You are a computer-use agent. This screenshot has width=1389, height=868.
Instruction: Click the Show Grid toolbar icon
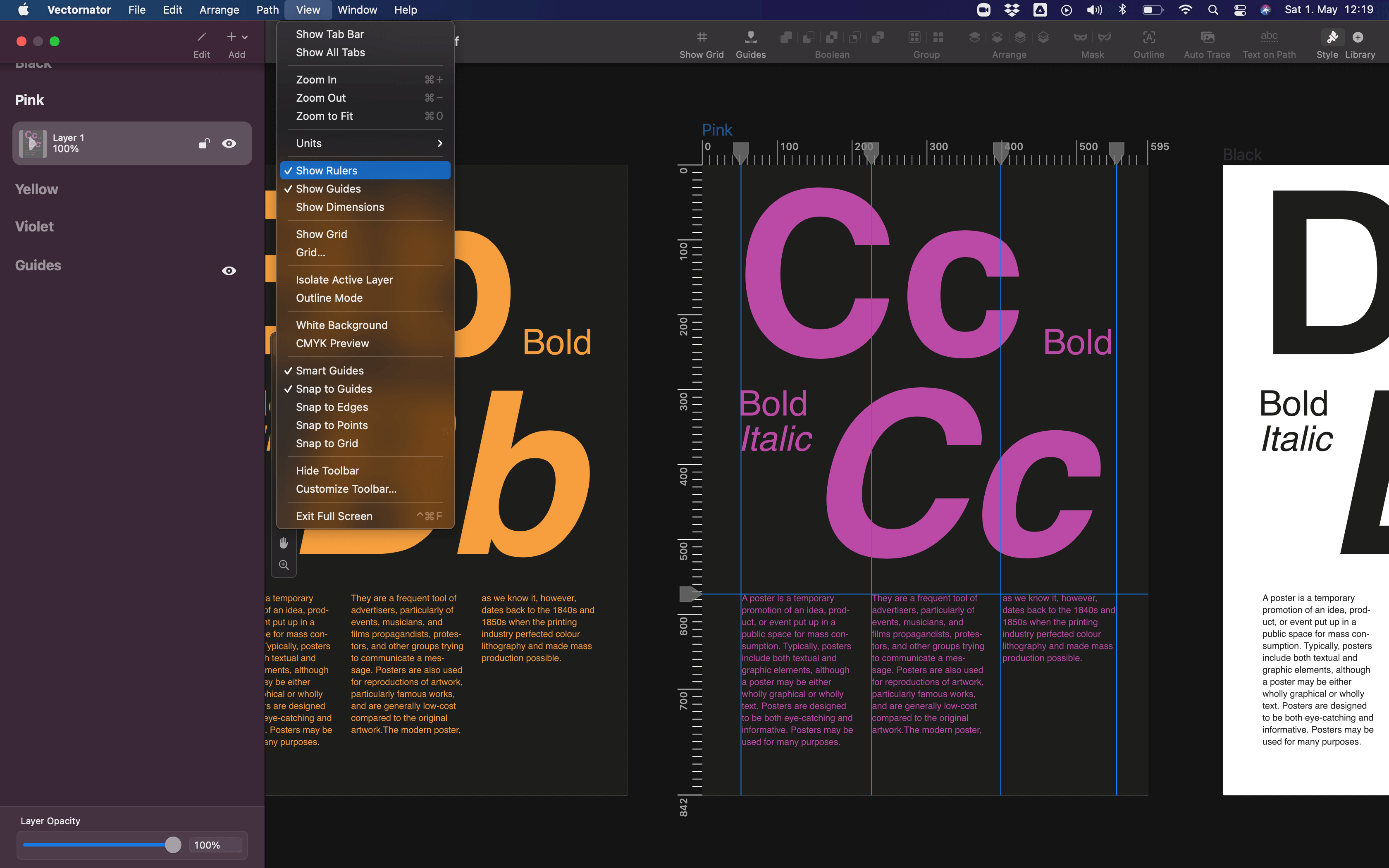point(702,37)
